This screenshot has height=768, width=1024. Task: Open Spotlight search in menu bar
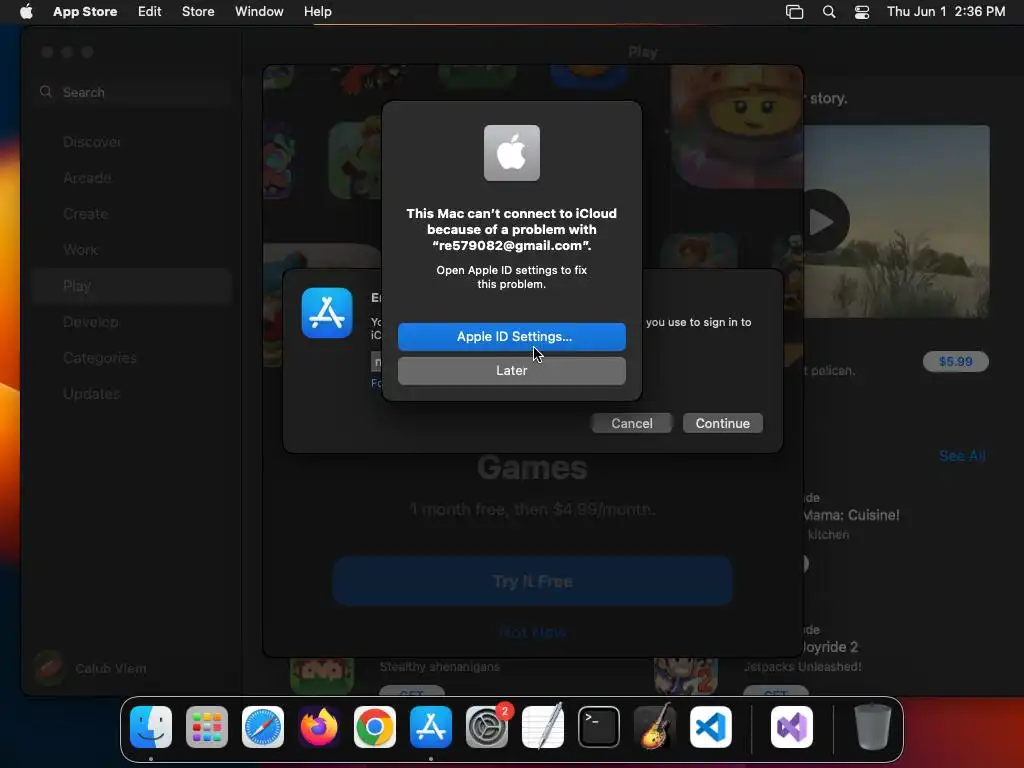829,11
